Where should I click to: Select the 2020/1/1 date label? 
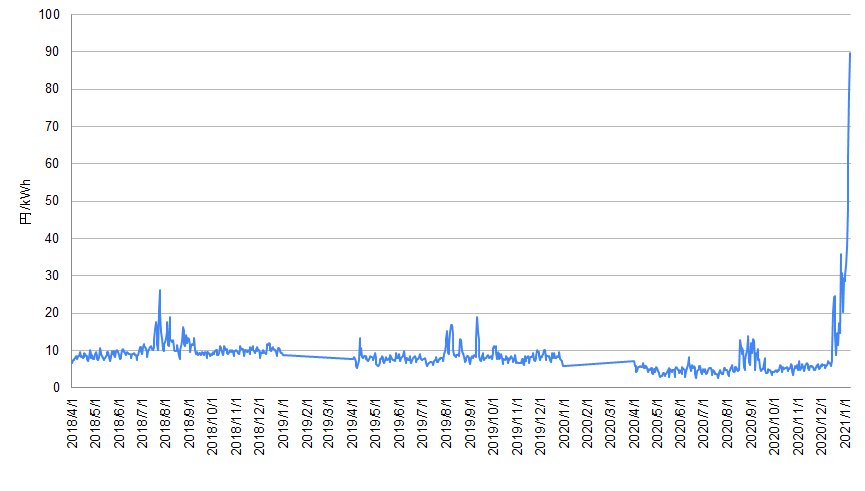click(563, 423)
